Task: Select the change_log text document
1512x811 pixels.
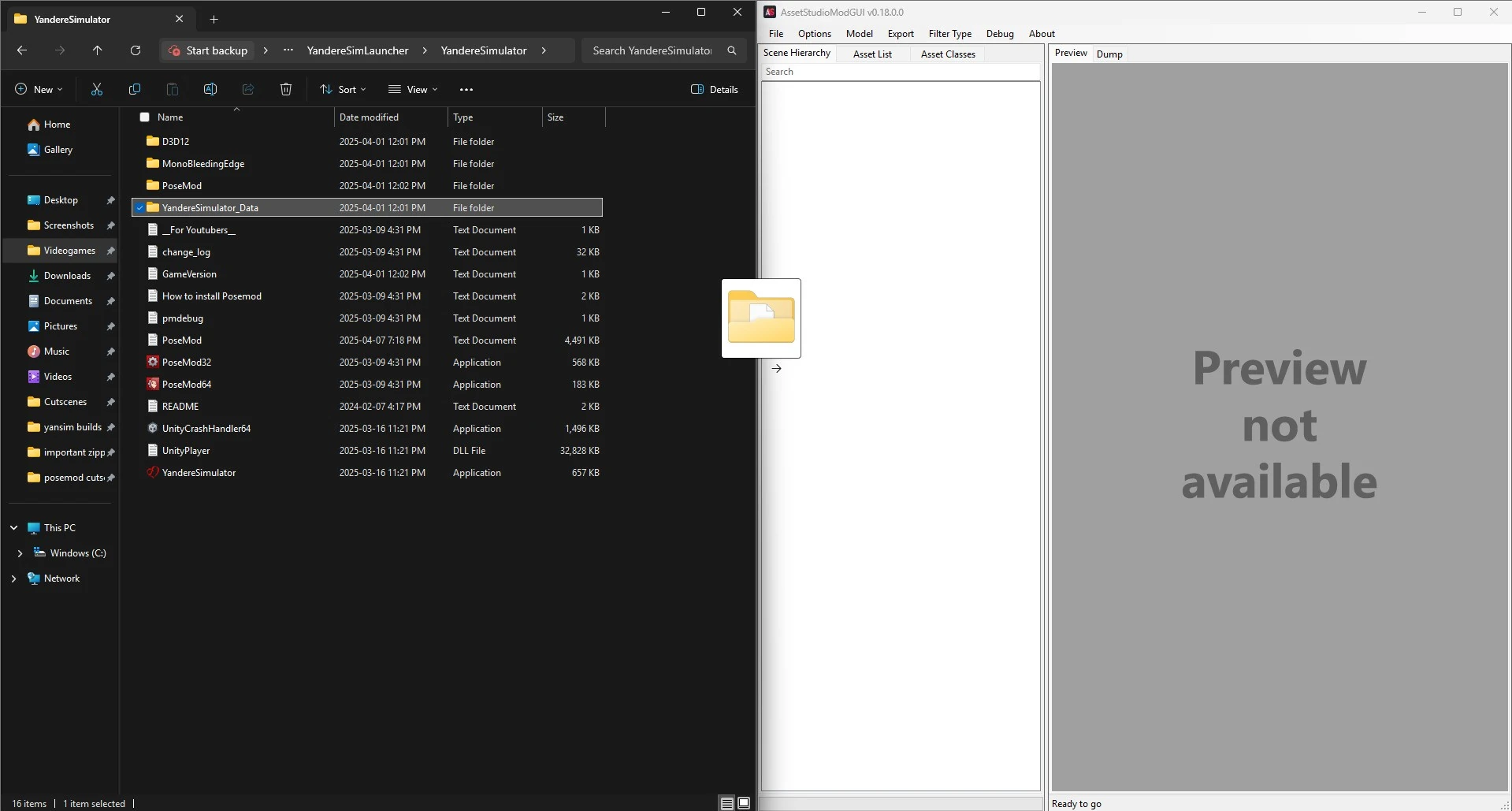Action: [x=367, y=252]
